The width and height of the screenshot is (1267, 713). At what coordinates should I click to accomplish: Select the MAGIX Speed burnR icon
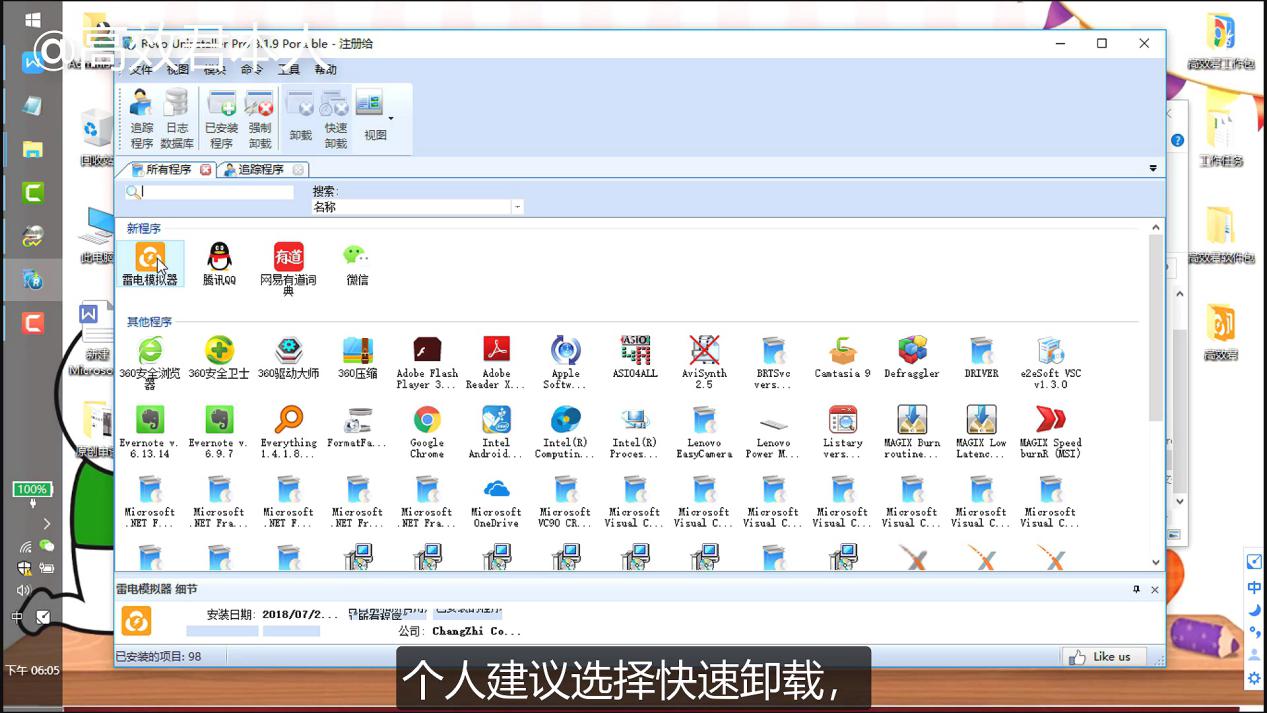1050,431
